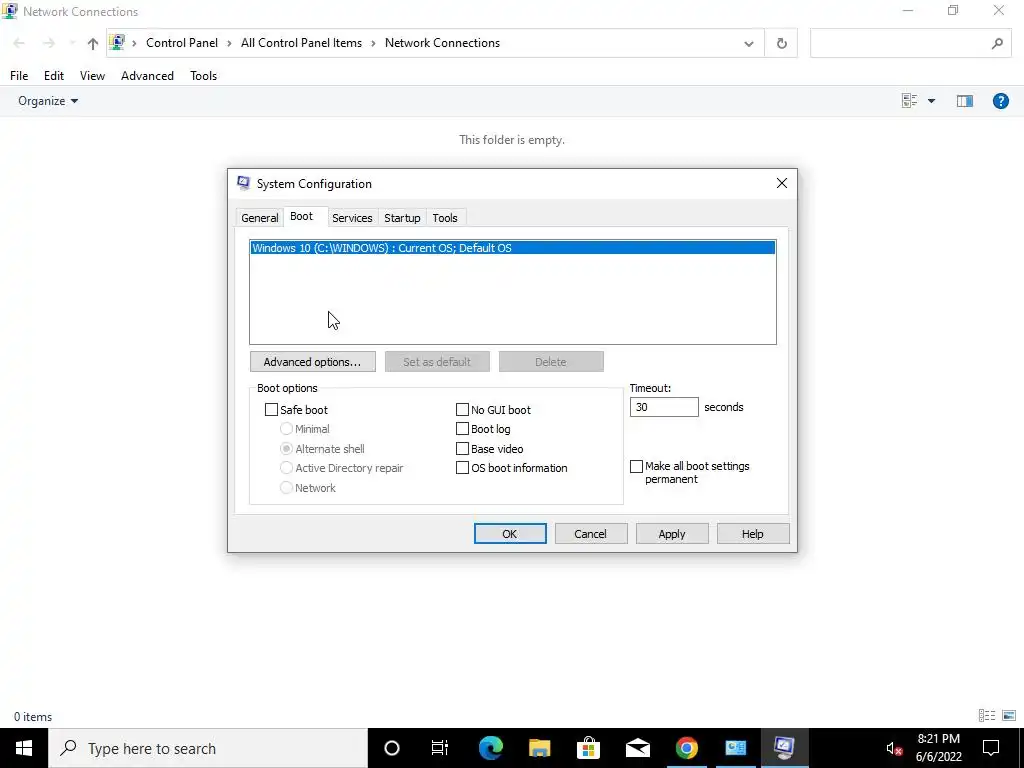Switch to details view in status bar
Viewport: 1024px width, 768px height.
(987, 716)
